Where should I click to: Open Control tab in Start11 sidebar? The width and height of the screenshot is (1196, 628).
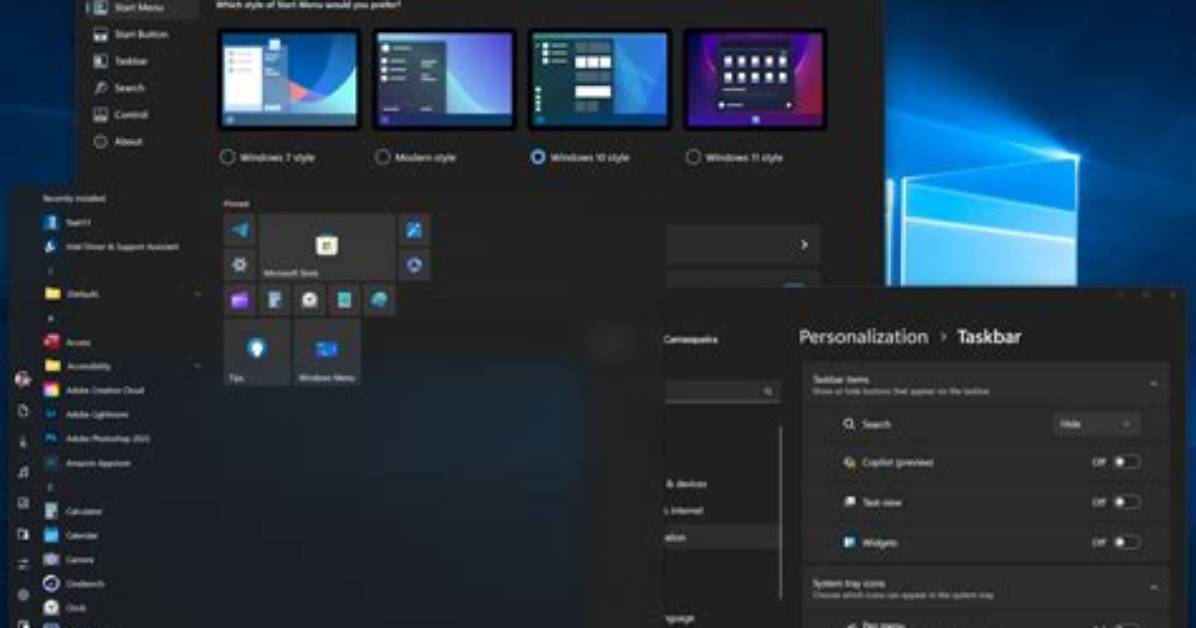click(x=121, y=114)
